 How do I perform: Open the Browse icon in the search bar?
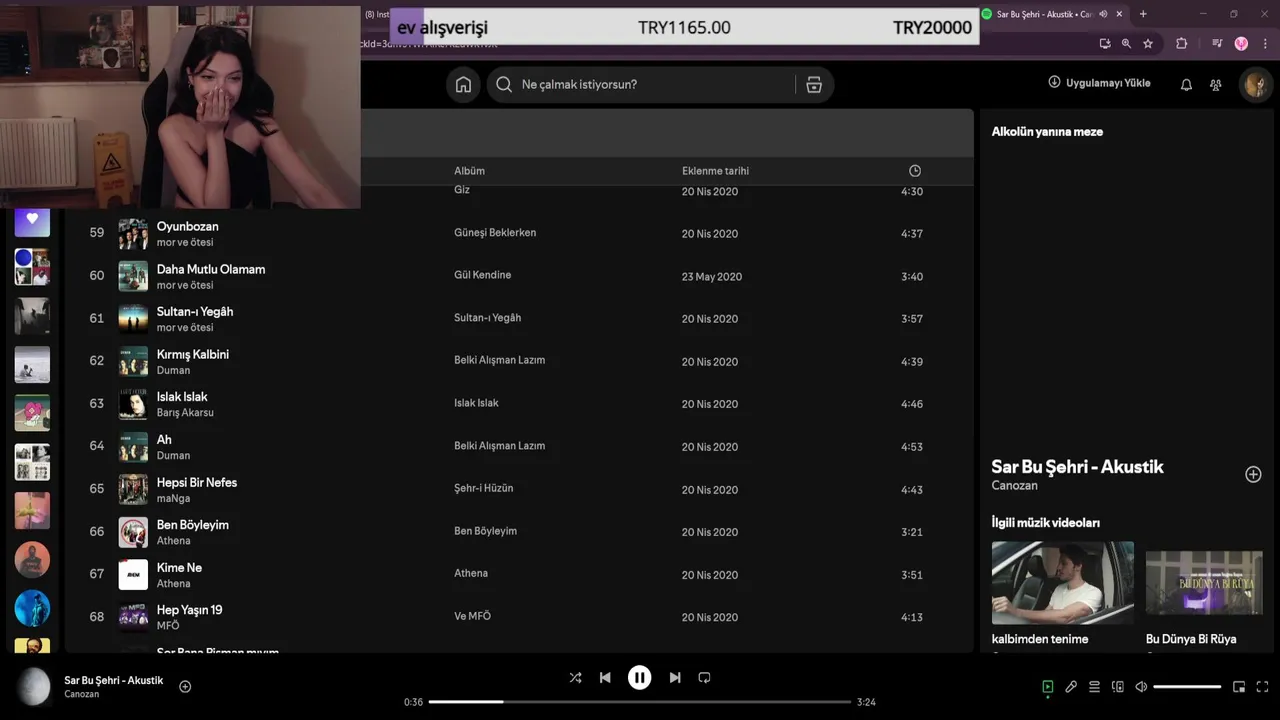pos(814,85)
